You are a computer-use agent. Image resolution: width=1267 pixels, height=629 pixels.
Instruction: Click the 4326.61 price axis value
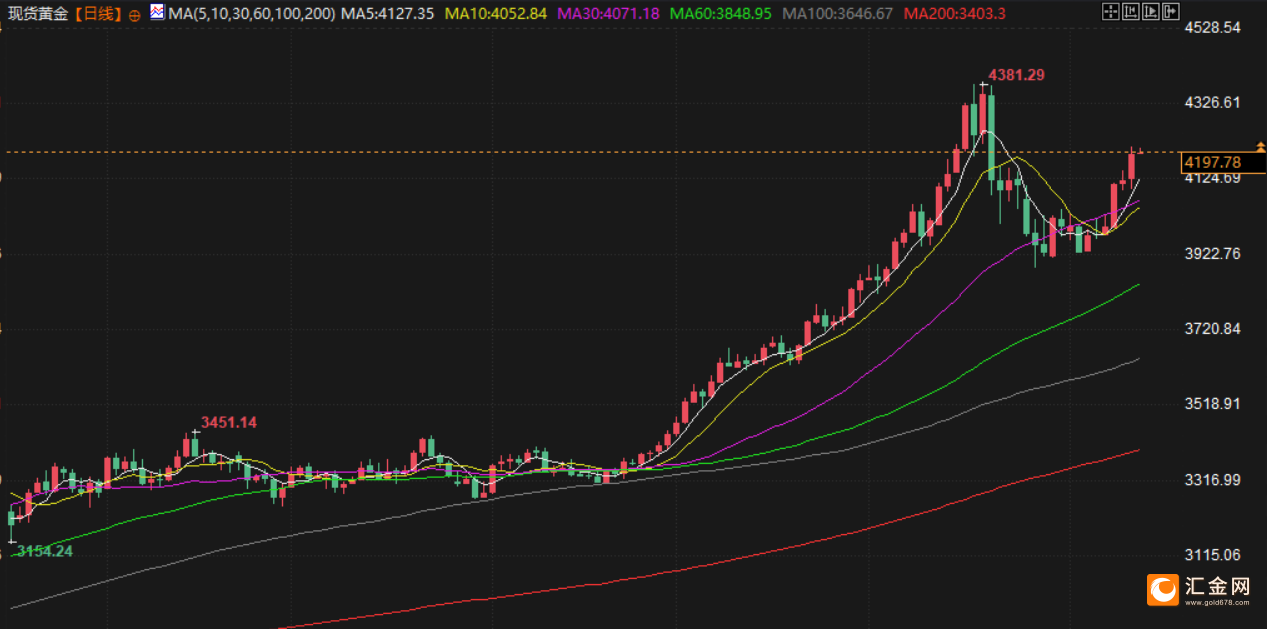pyautogui.click(x=1212, y=103)
